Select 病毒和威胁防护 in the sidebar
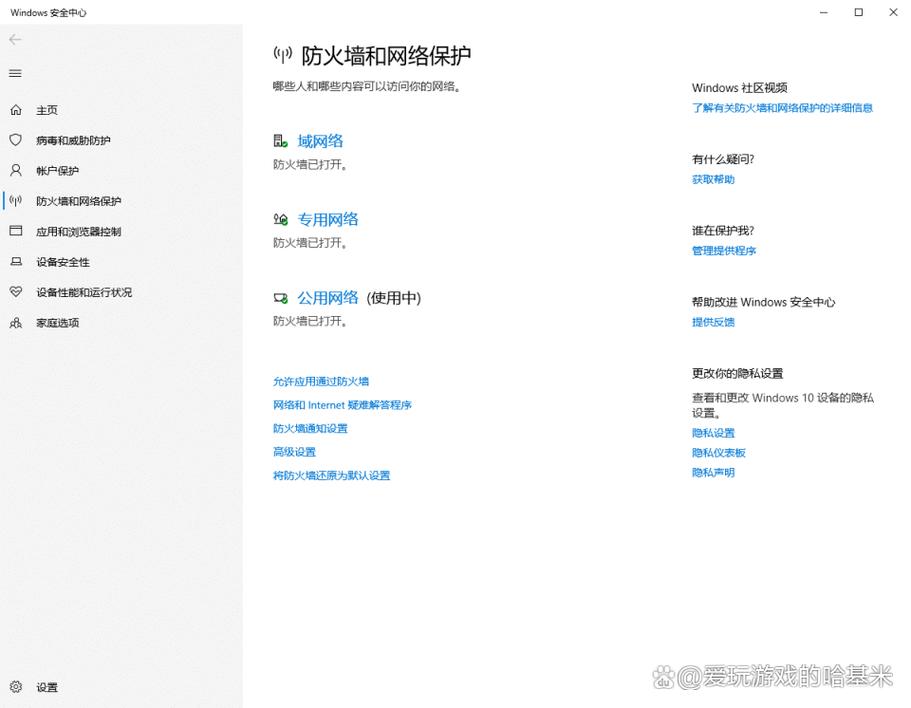The width and height of the screenshot is (911, 708). click(73, 140)
